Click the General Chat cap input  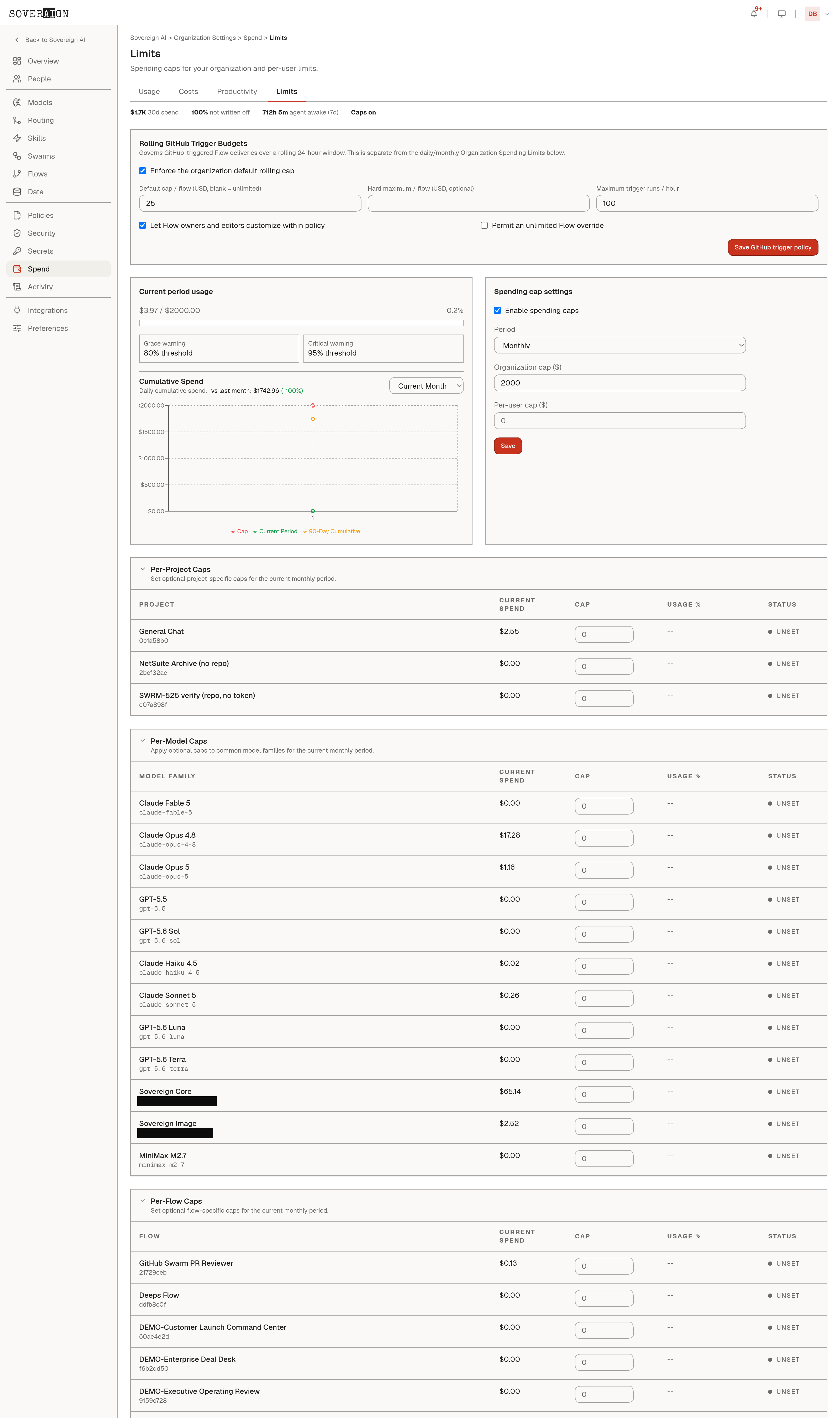tap(604, 635)
